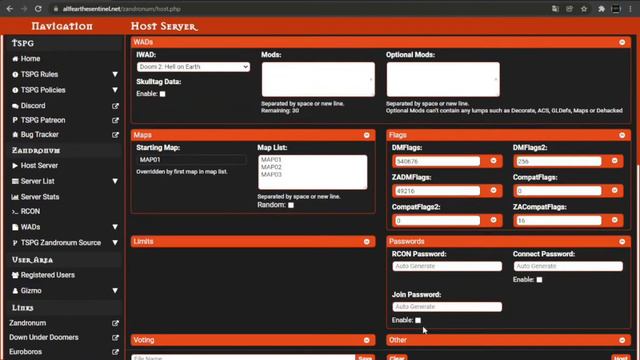Open browser extensions puzzle icon
This screenshot has height=360, width=640.
click(x=601, y=9)
